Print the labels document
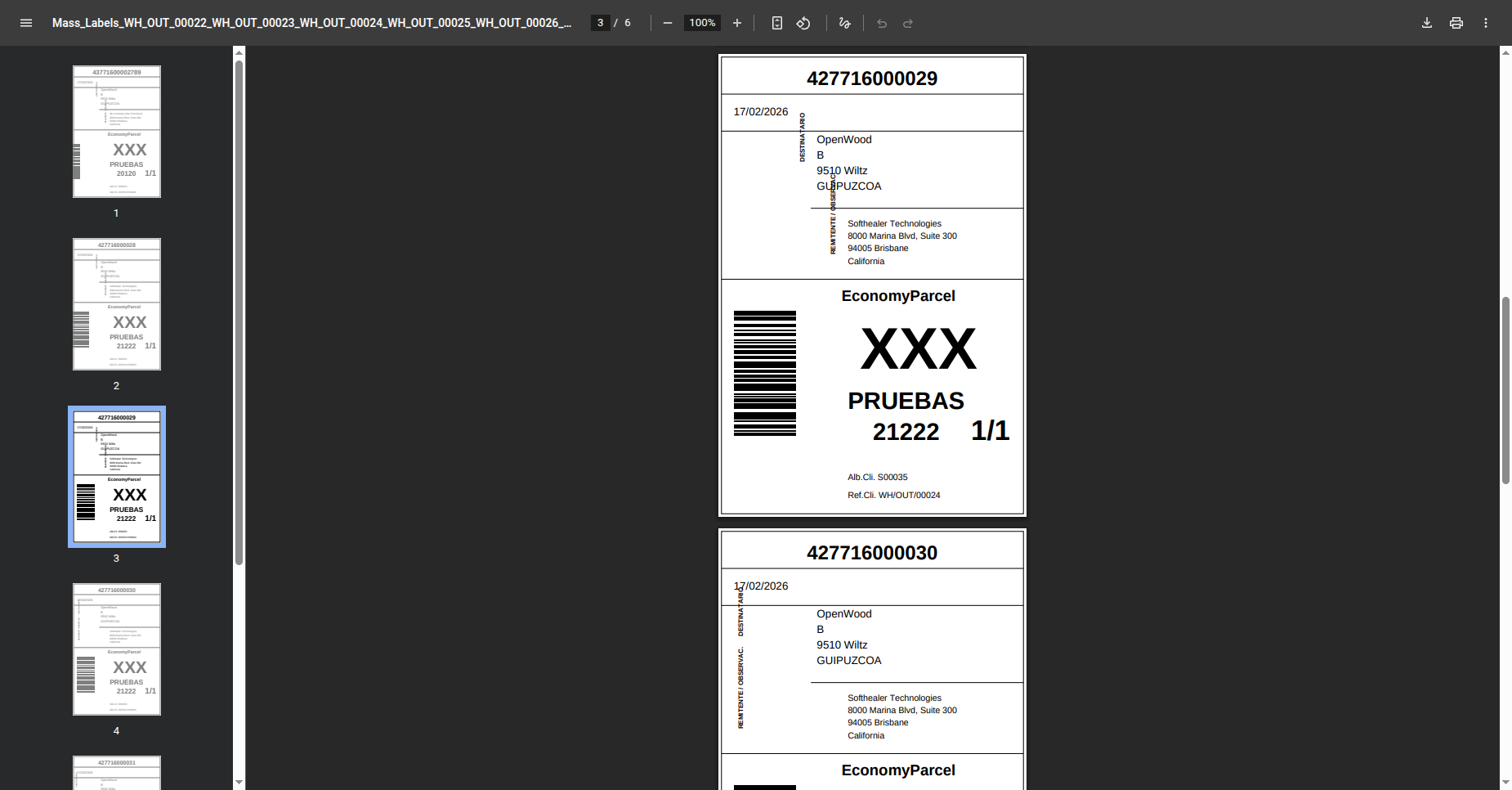 pos(1456,23)
